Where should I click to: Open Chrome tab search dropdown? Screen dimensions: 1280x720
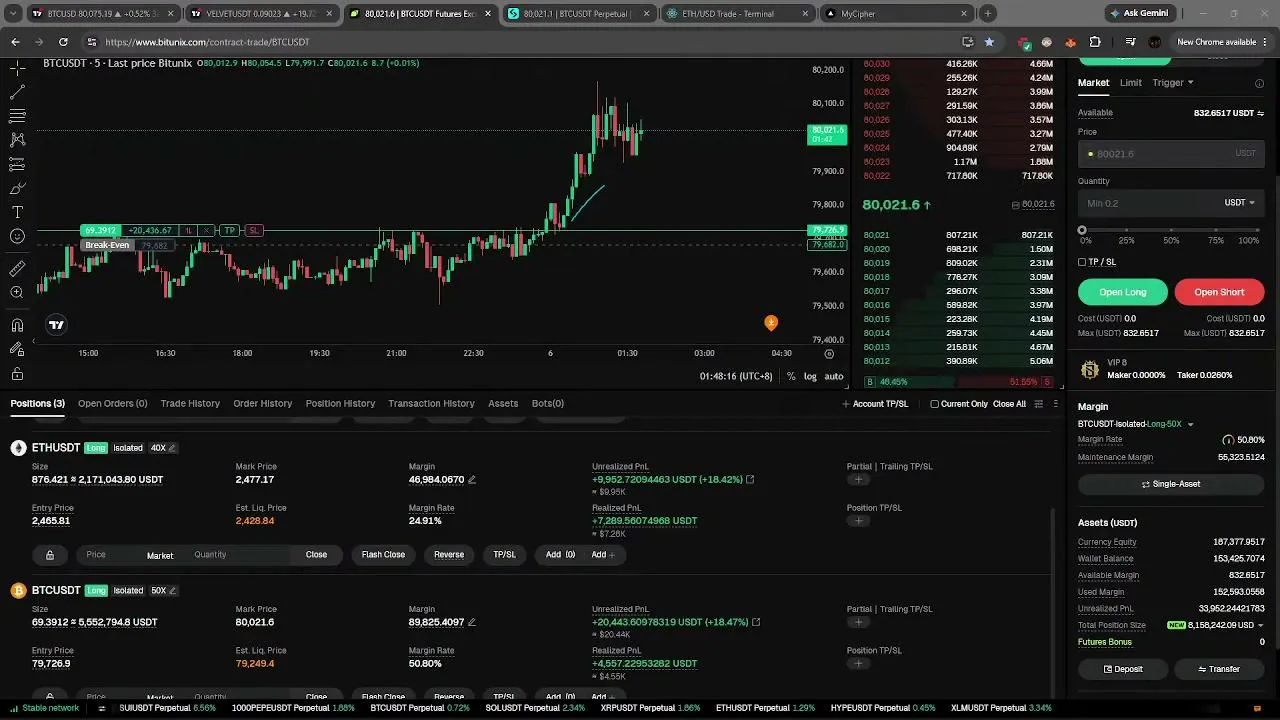tap(15, 14)
